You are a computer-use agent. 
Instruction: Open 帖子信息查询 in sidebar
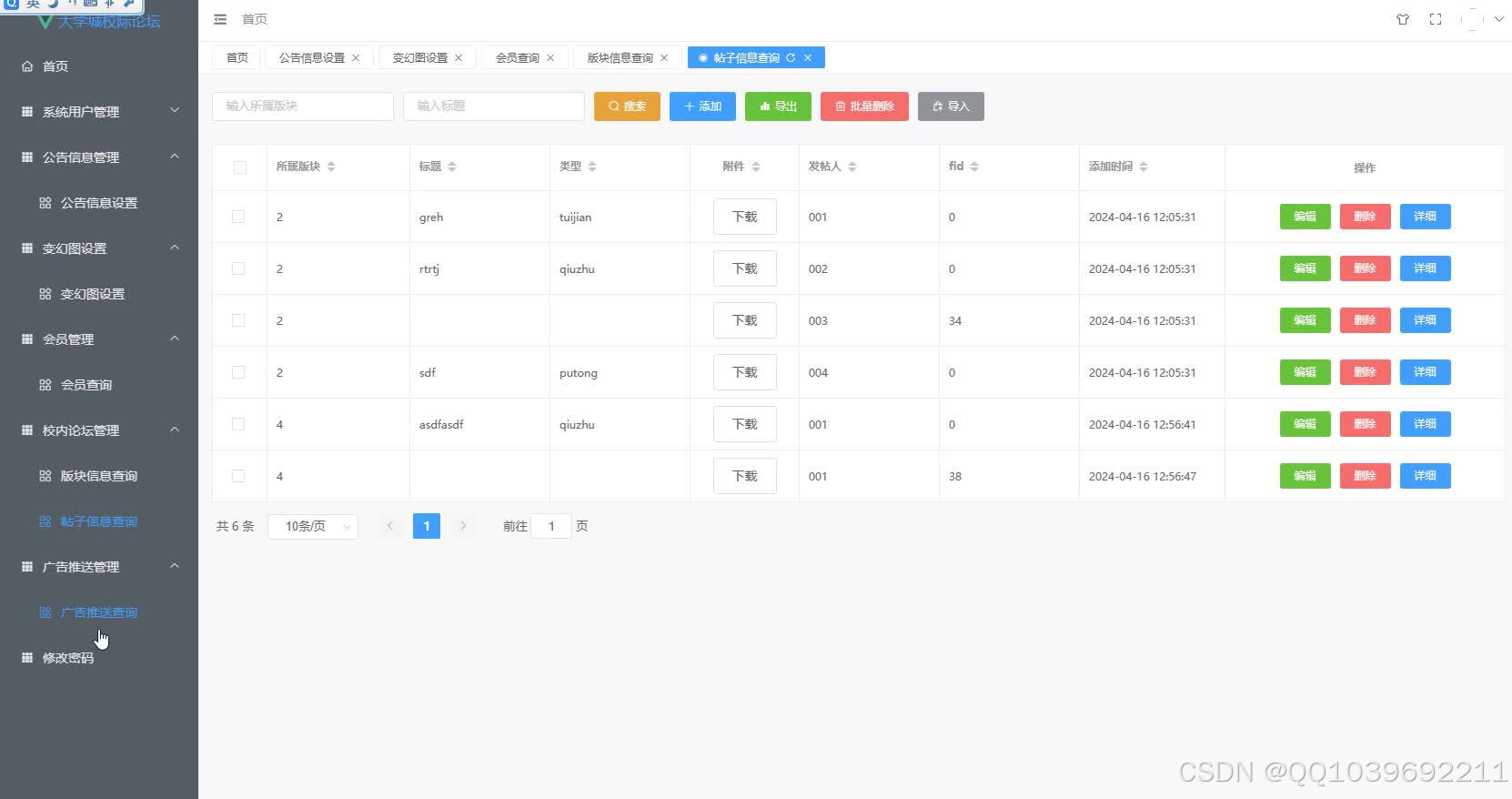point(99,521)
